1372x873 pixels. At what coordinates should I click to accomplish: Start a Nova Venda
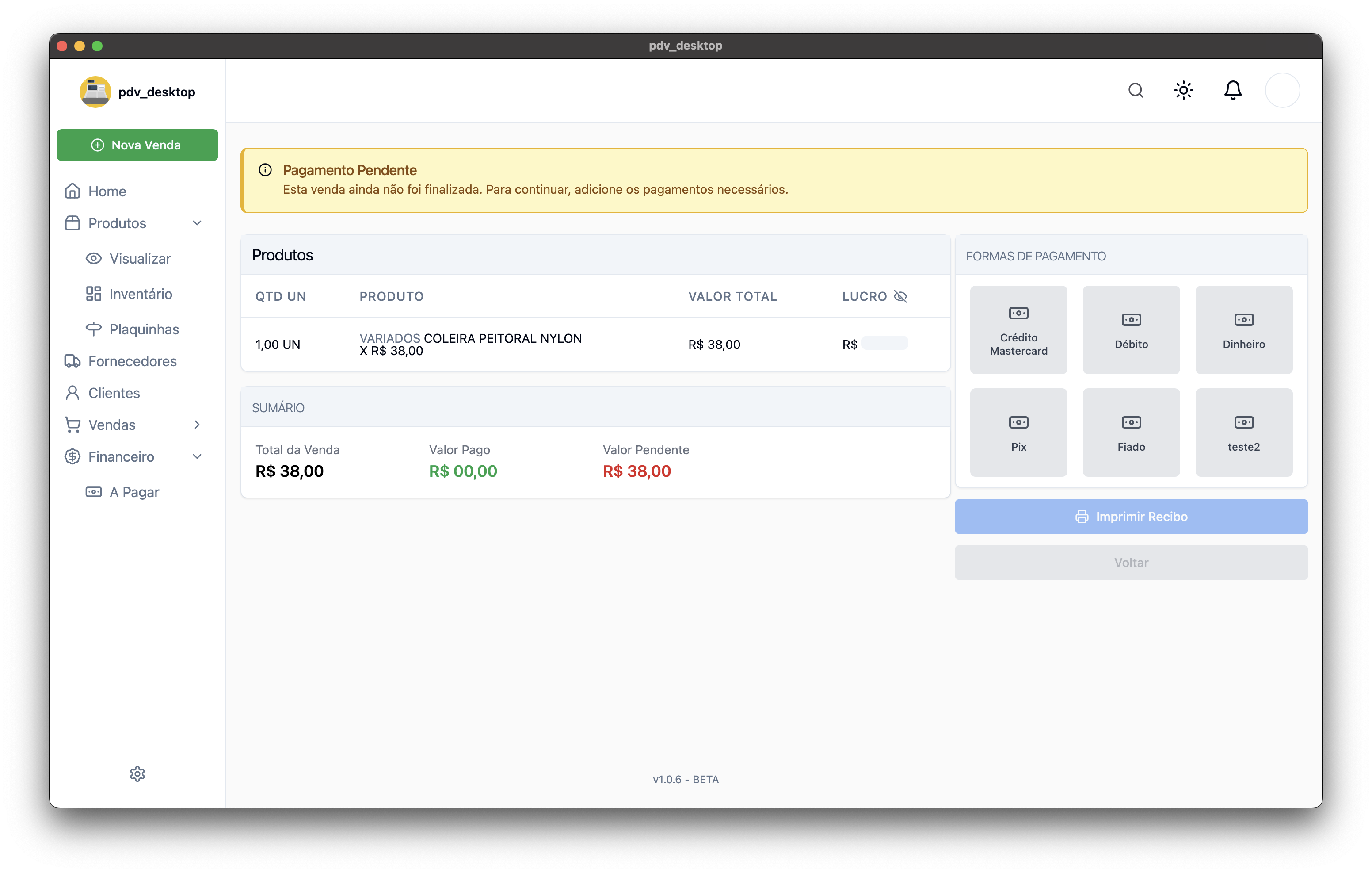[x=137, y=145]
